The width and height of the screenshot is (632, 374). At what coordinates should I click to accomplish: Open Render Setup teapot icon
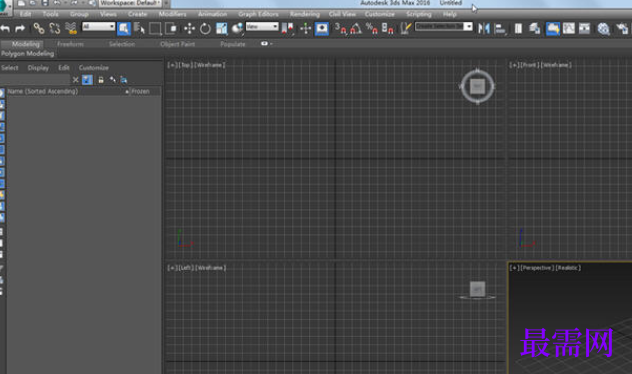pos(622,29)
